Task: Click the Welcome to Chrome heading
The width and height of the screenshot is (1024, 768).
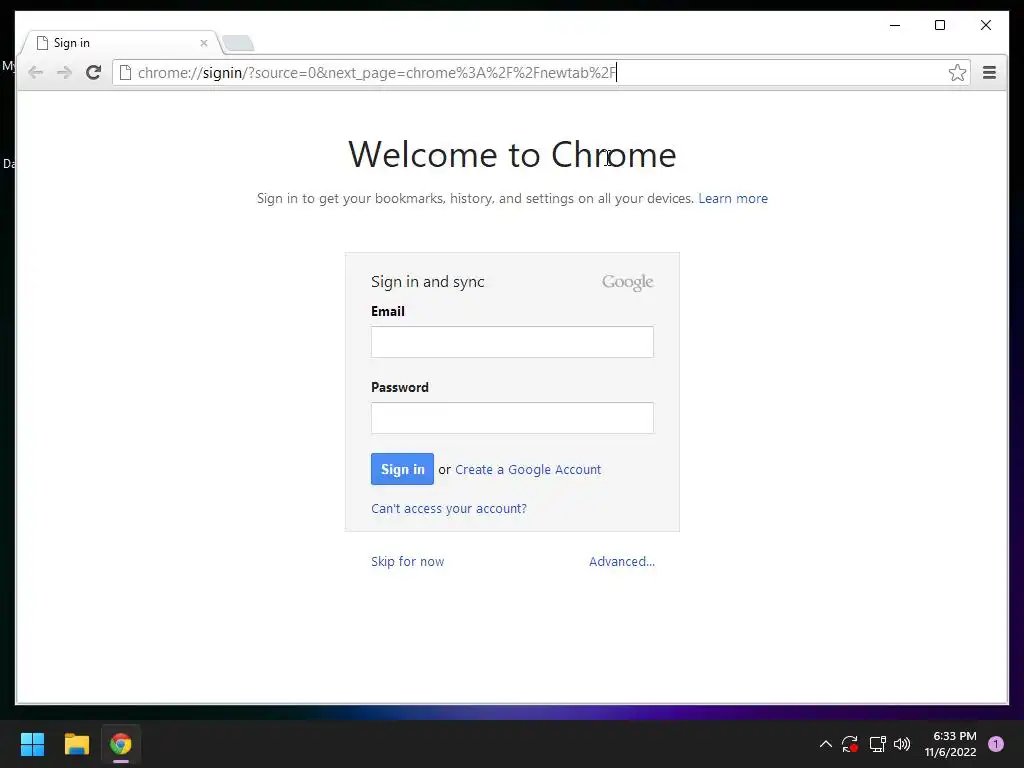Action: click(512, 155)
